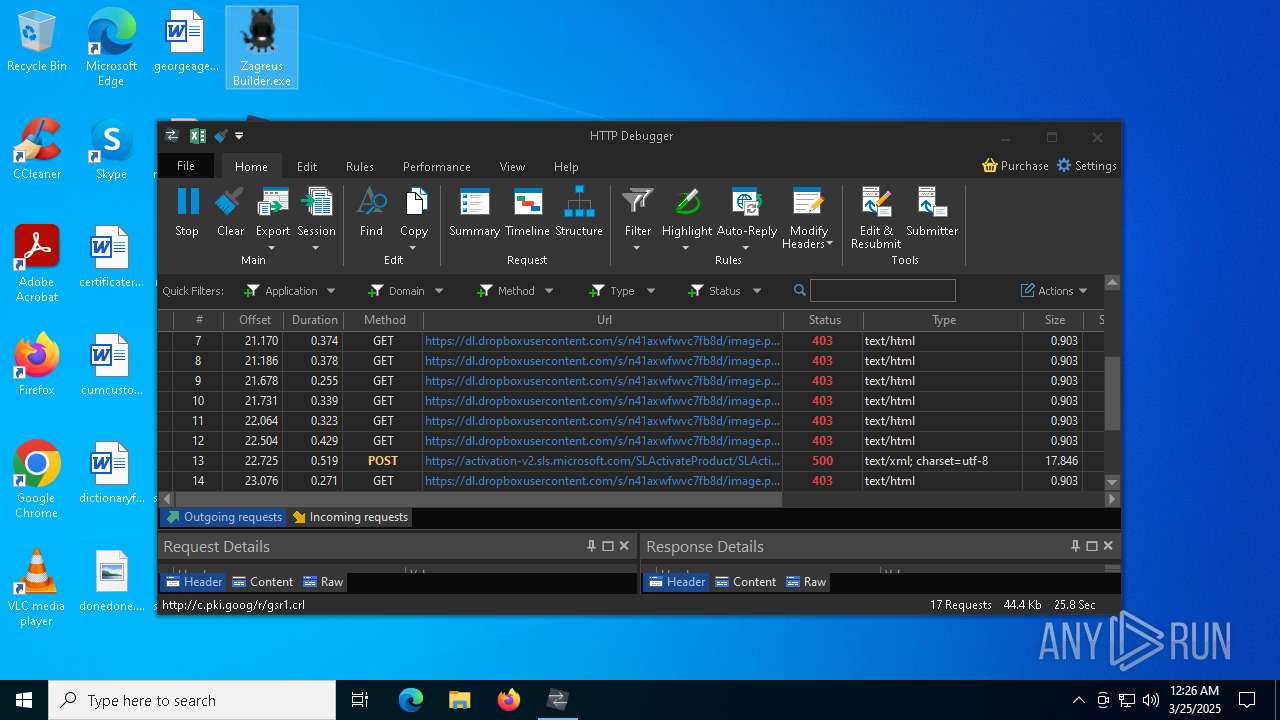Select request row number 7
The image size is (1280, 720).
[631, 341]
